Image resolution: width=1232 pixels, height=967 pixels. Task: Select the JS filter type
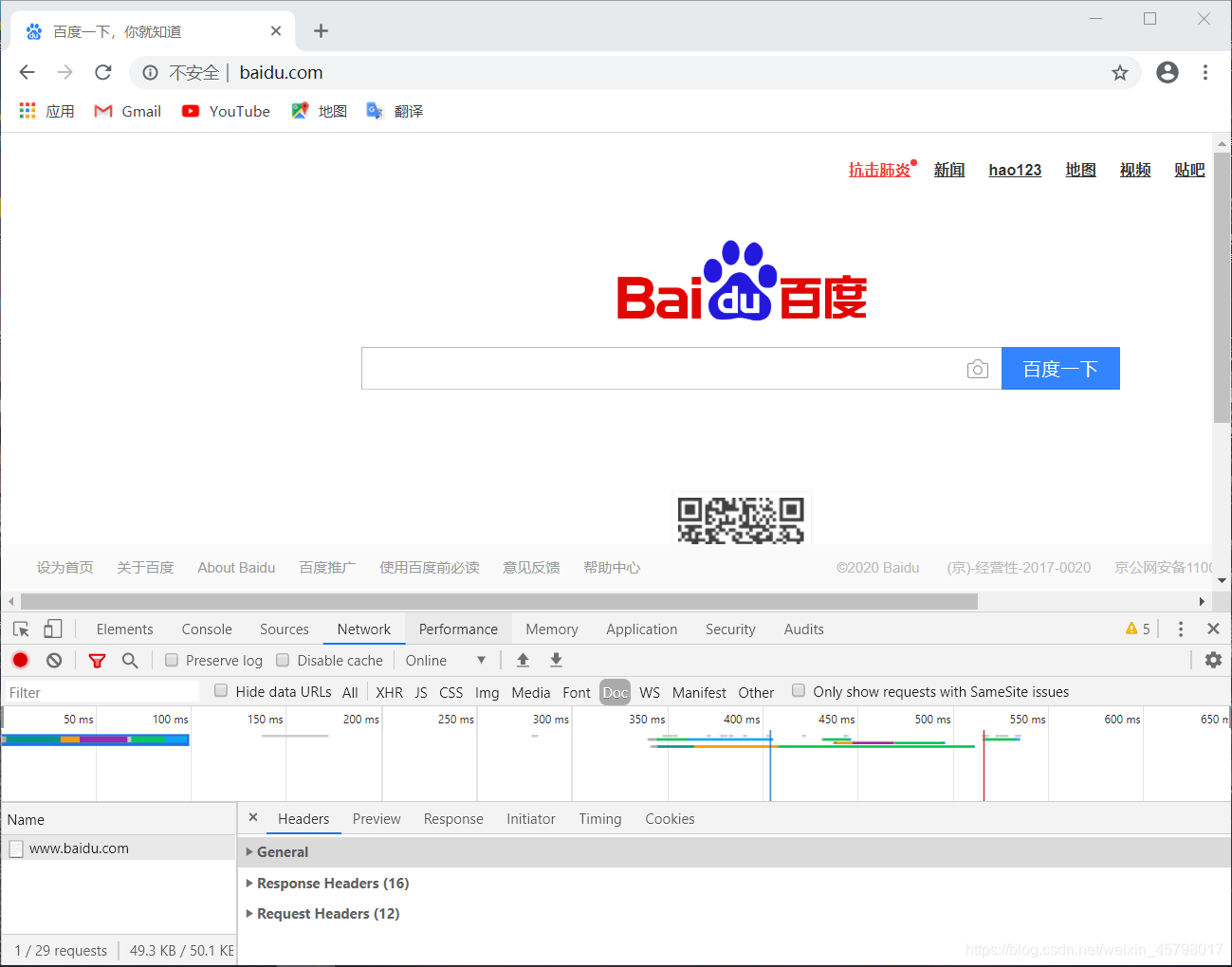[x=421, y=692]
